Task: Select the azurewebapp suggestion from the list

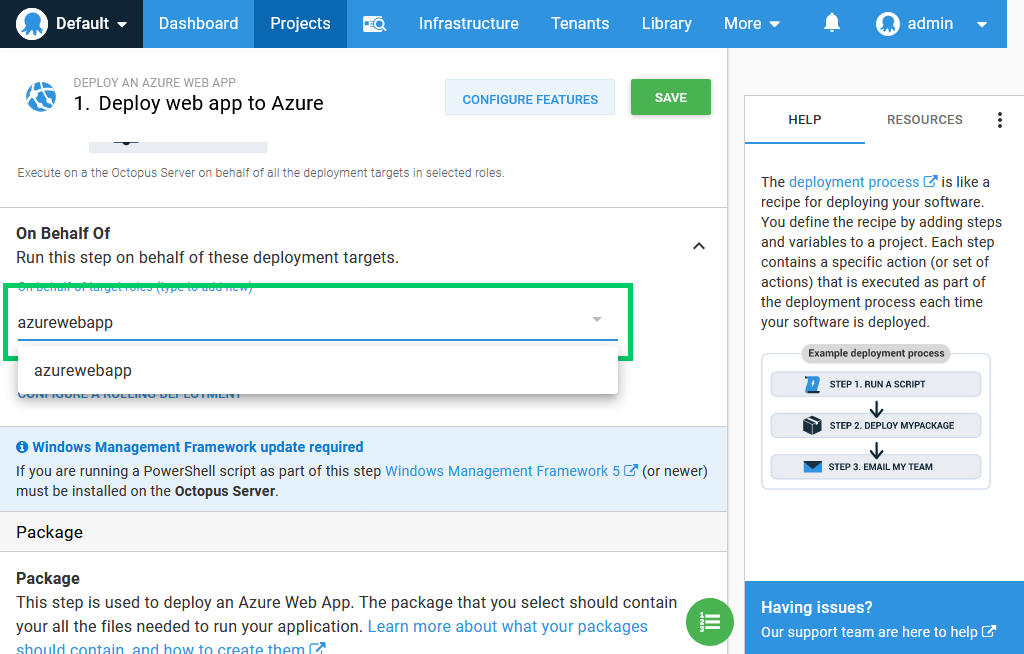Action: click(x=318, y=370)
